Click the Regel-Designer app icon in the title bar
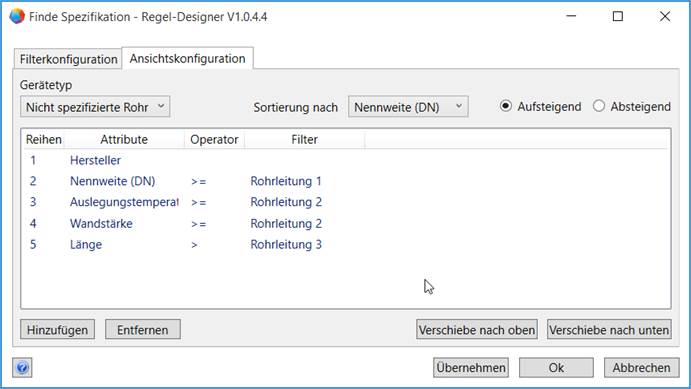Screen dimensions: 691x389 [17, 16]
